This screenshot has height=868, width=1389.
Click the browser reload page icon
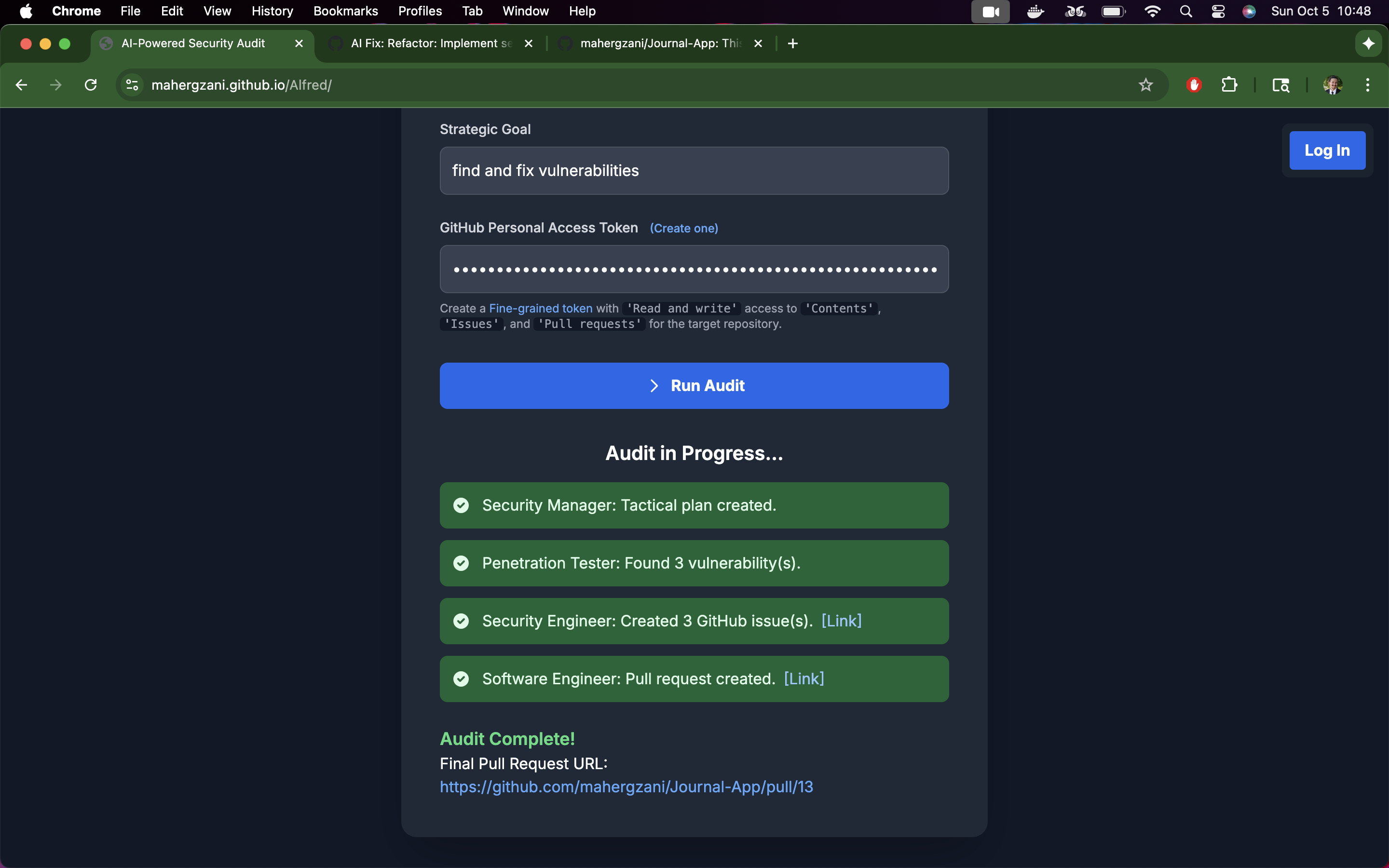click(91, 85)
